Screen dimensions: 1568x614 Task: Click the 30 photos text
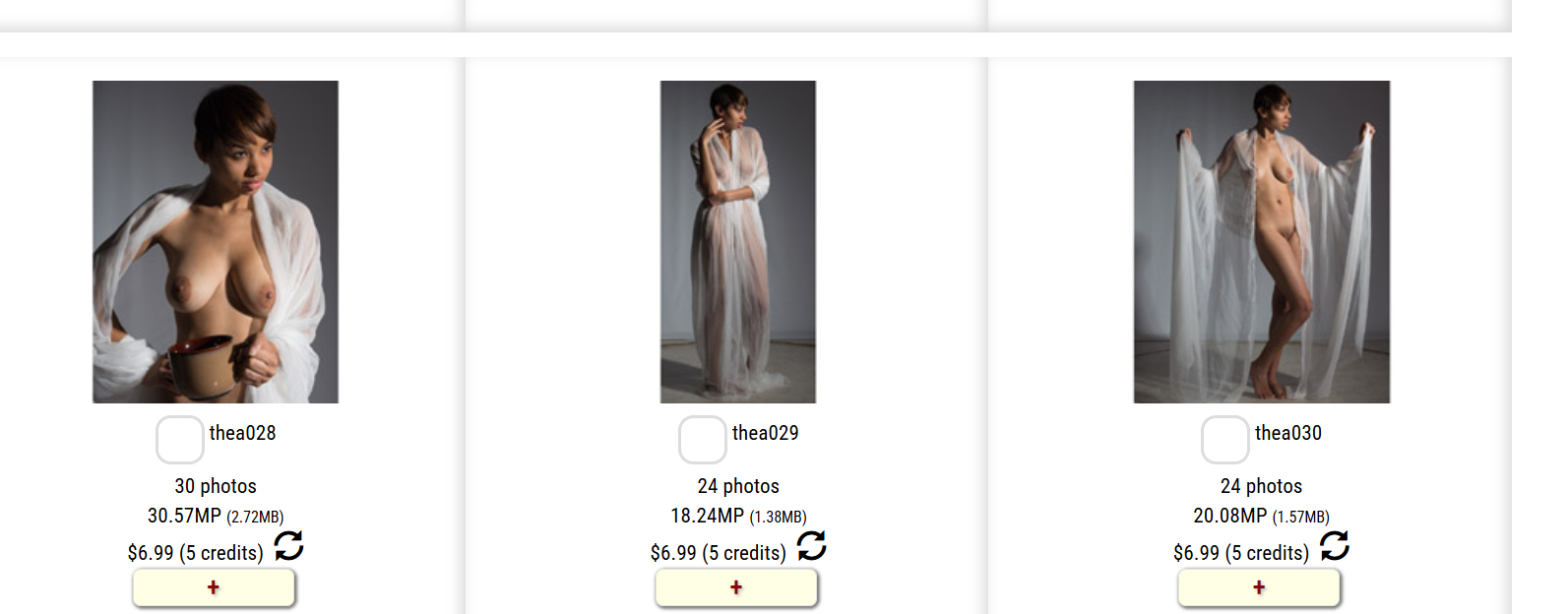pos(216,486)
